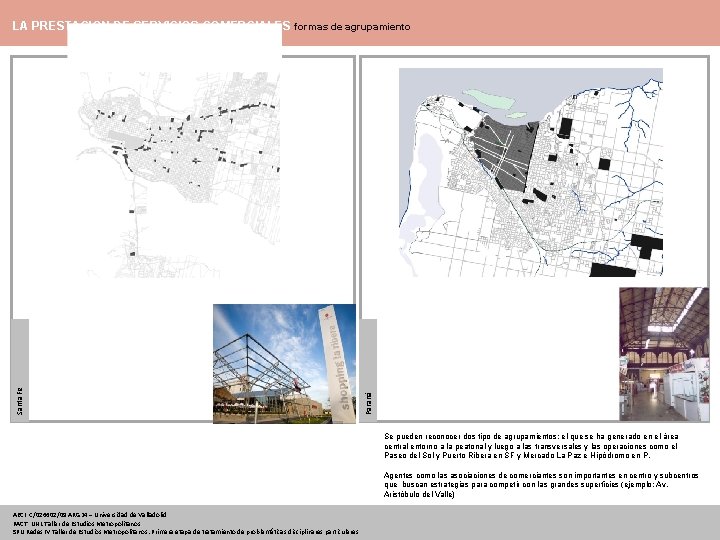
Task: Select the Mercado La Paz interior photo
Action: tap(664, 354)
